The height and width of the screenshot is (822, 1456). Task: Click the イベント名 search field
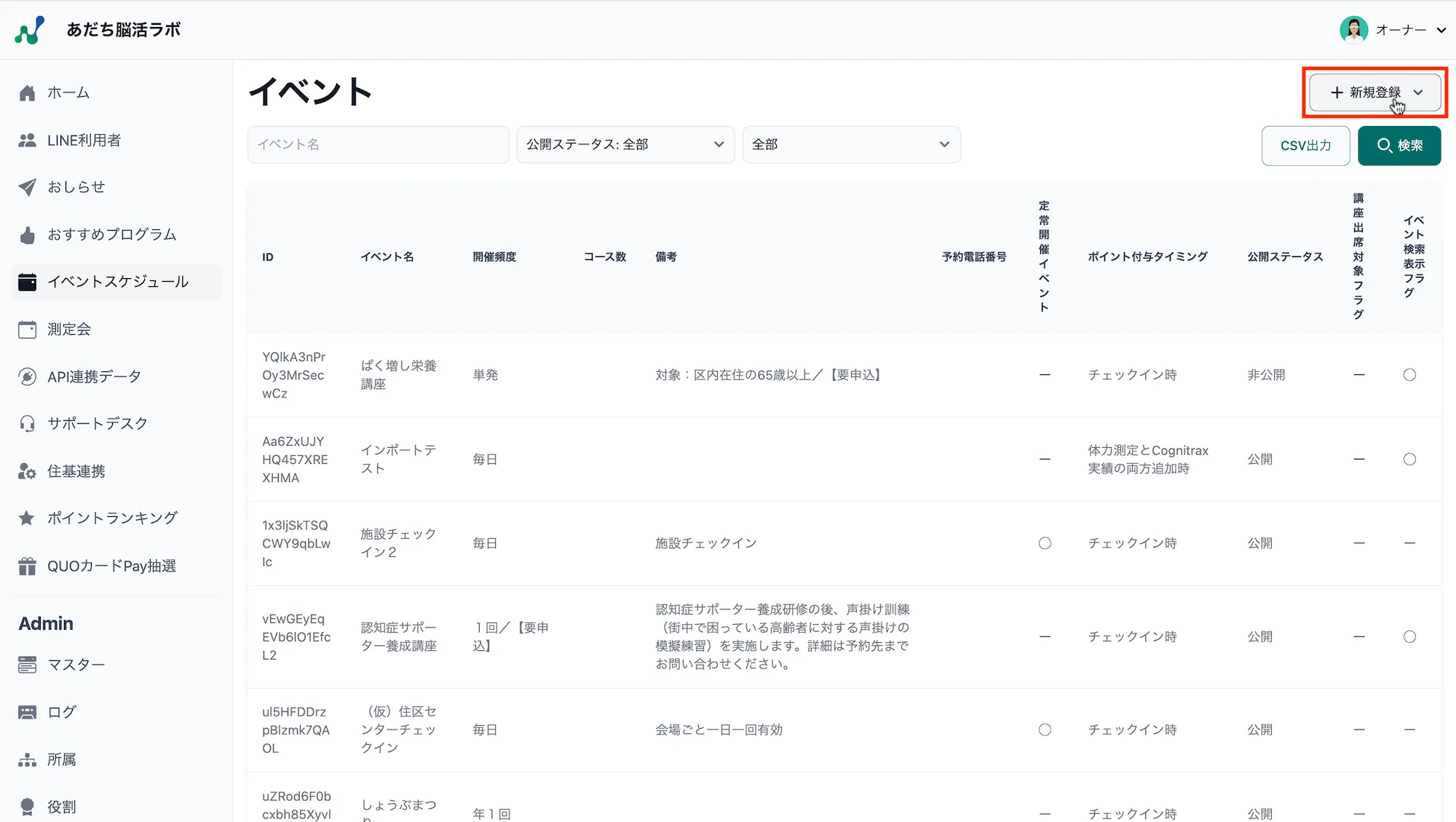click(377, 144)
